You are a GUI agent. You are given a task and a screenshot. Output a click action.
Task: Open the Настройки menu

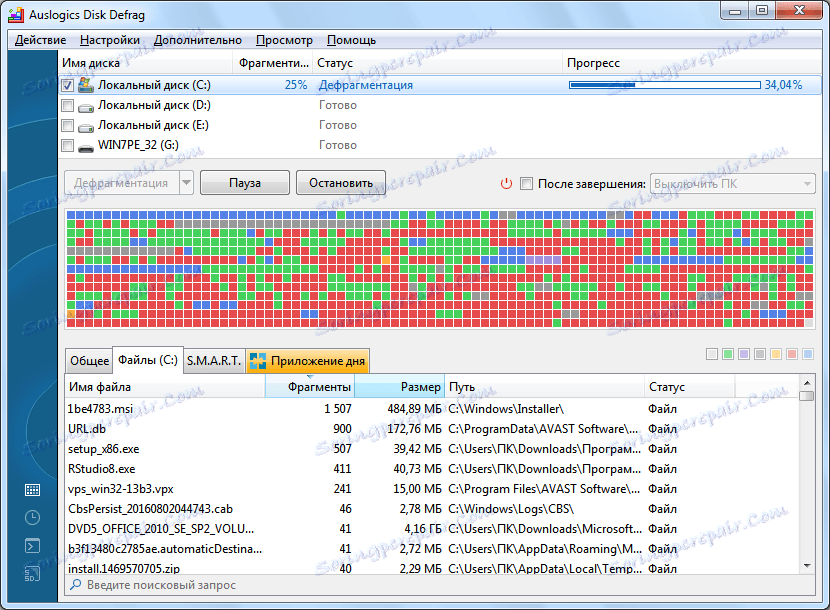tap(110, 40)
